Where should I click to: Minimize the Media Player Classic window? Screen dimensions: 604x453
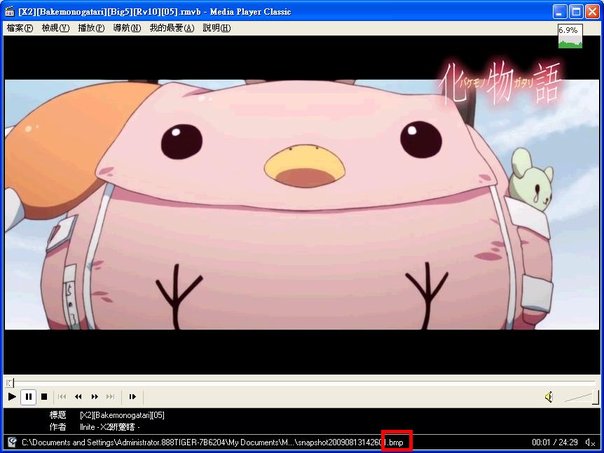coord(560,12)
